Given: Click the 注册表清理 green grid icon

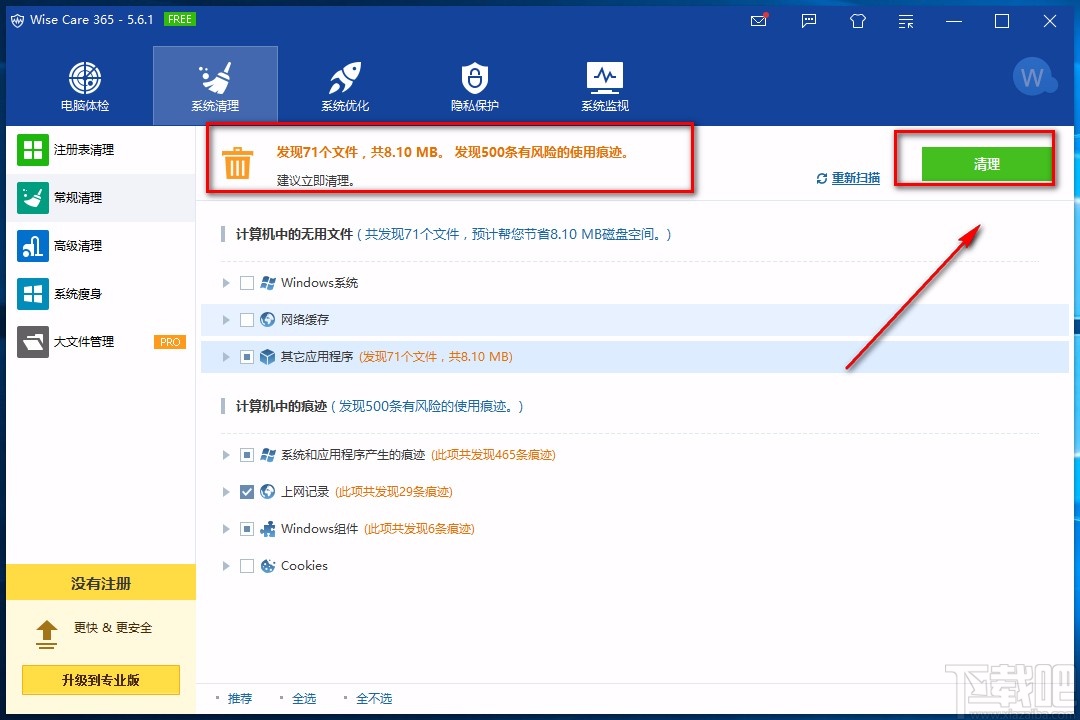Looking at the screenshot, I should (x=32, y=150).
